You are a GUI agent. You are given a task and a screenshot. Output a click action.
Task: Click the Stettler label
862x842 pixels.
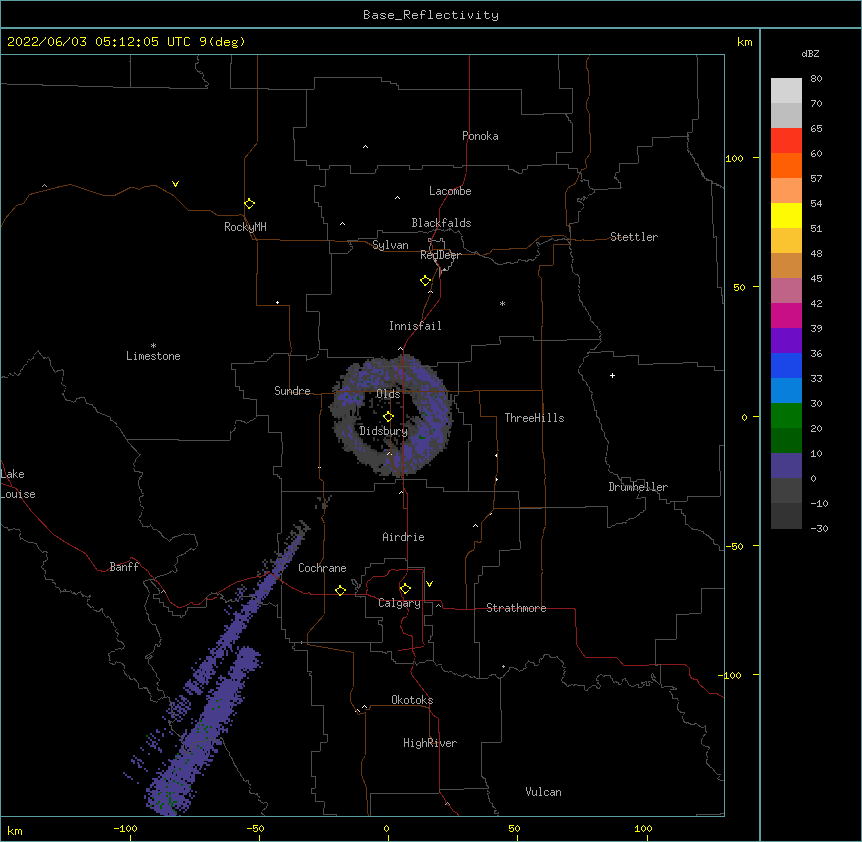click(634, 237)
